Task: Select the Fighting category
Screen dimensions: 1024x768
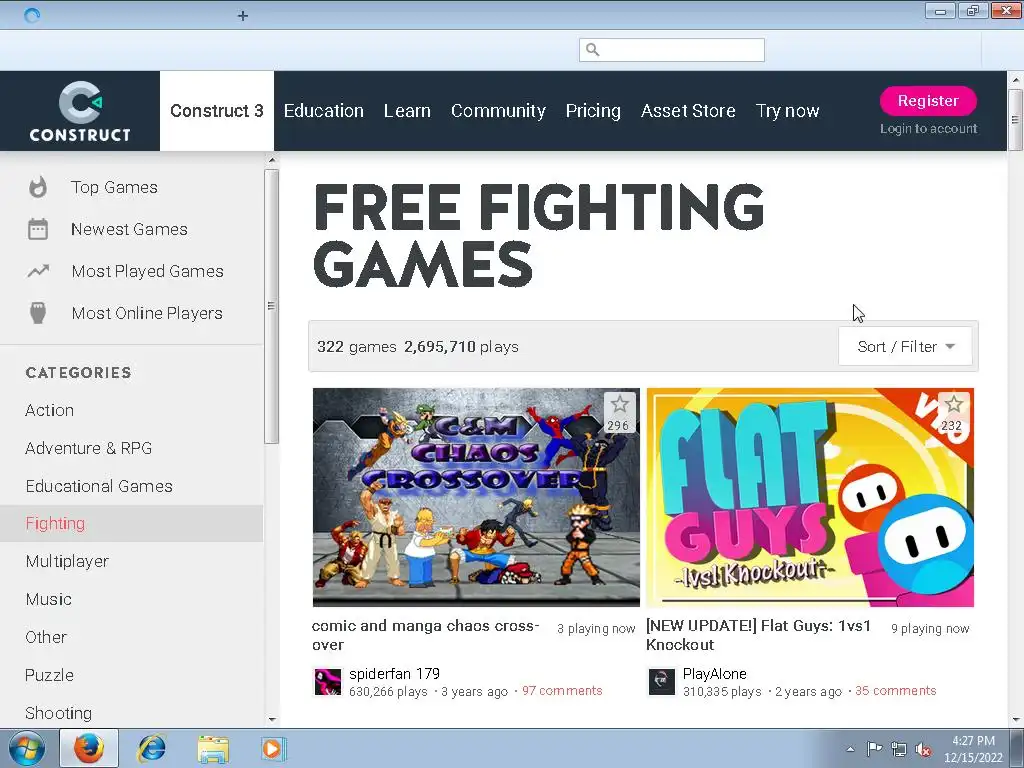Action: point(131,524)
